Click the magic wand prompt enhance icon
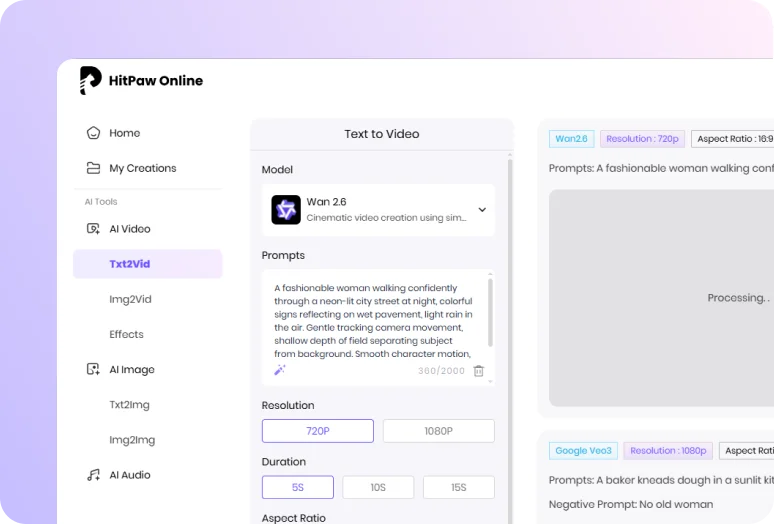 pos(280,370)
